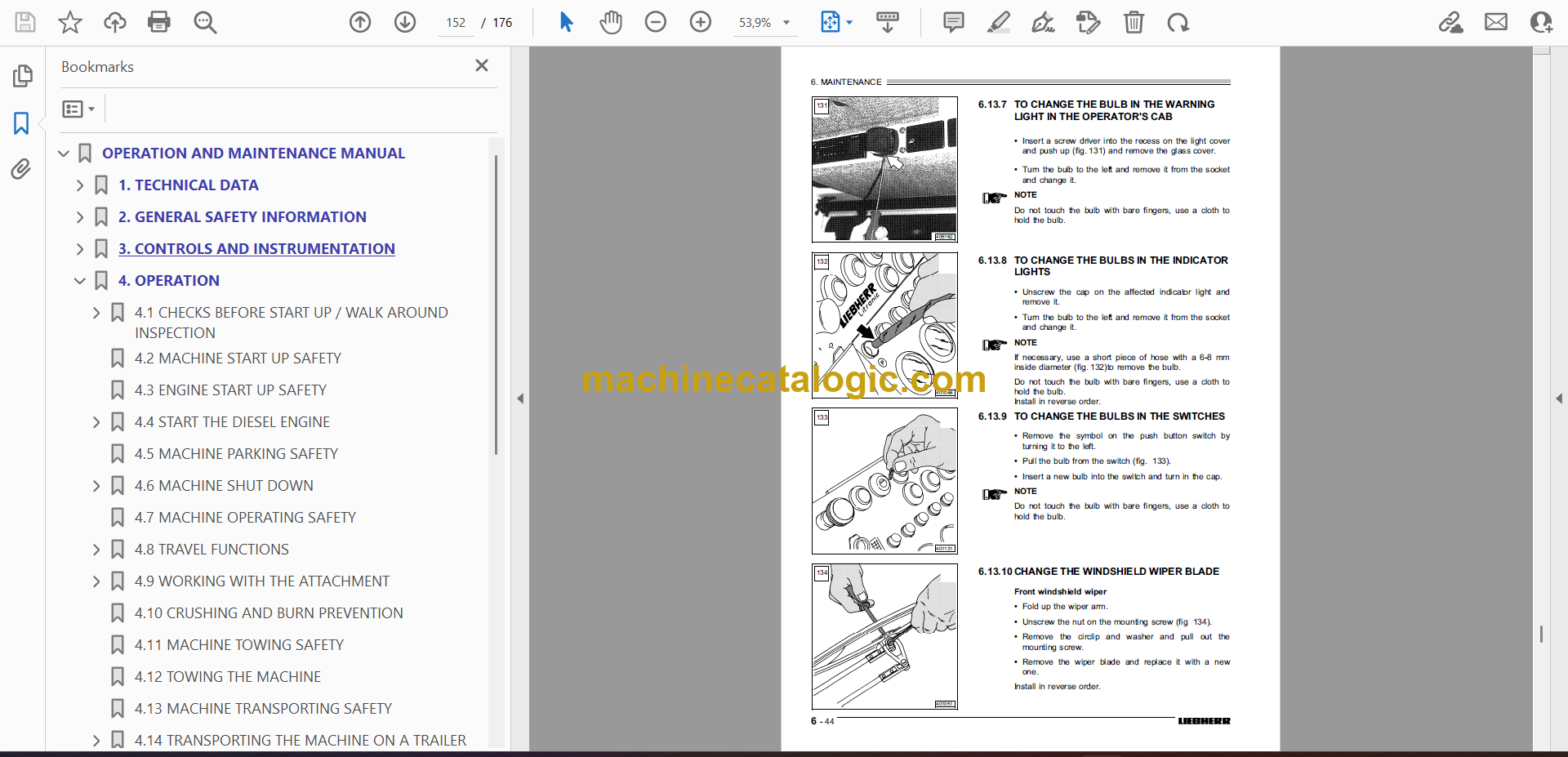1568x757 pixels.
Task: Click the scrolling mode keyboard icon
Action: tap(888, 22)
